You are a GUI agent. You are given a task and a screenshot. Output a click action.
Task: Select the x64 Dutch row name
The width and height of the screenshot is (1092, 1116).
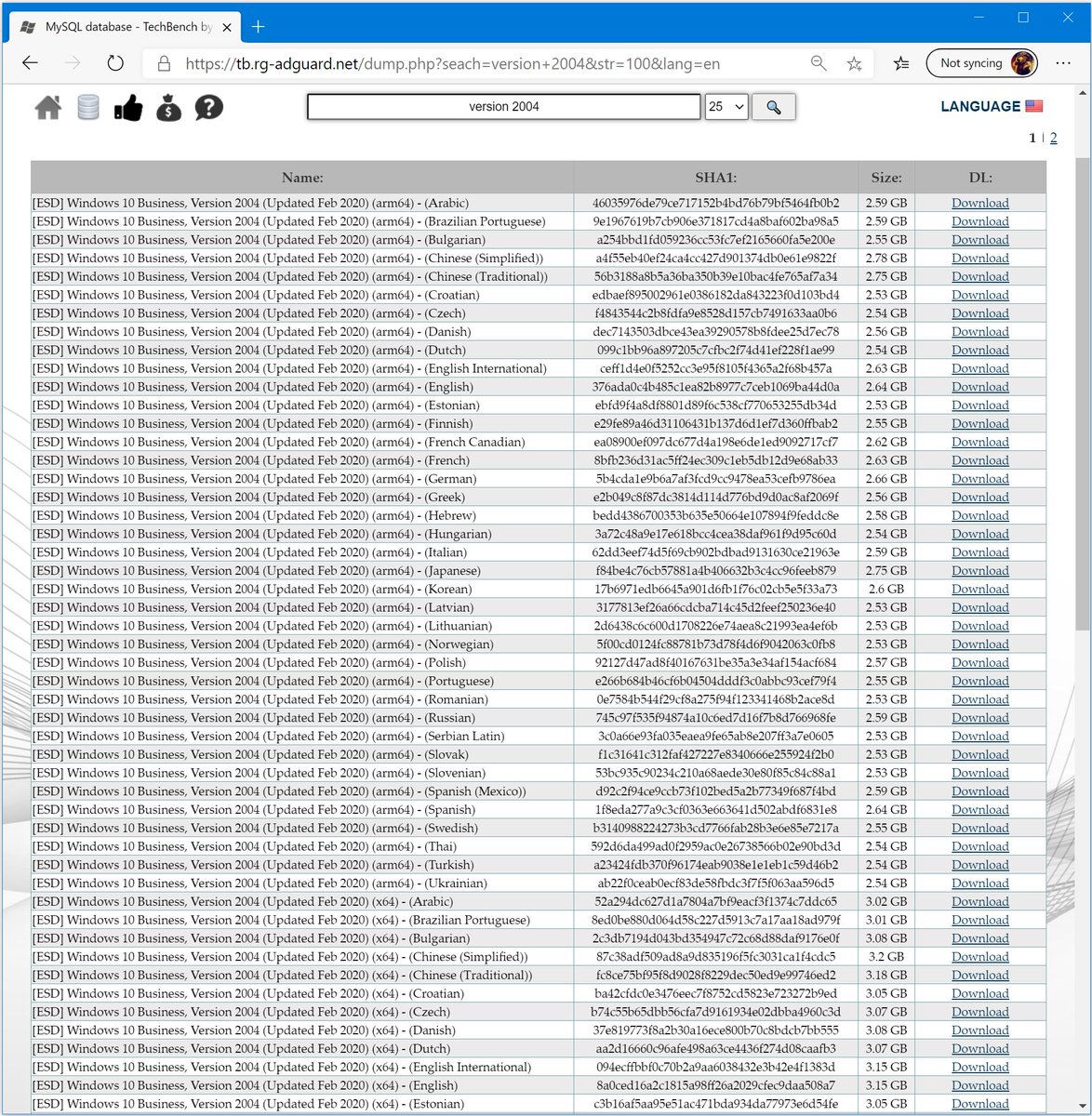click(242, 1048)
